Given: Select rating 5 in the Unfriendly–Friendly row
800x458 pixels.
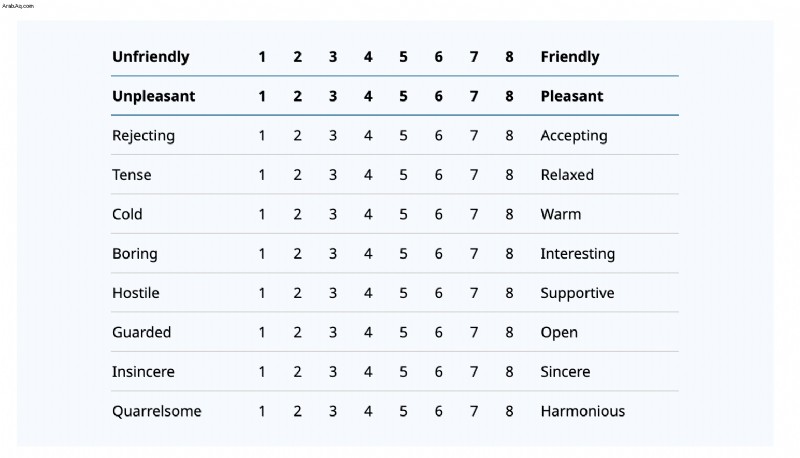Looking at the screenshot, I should click(403, 57).
